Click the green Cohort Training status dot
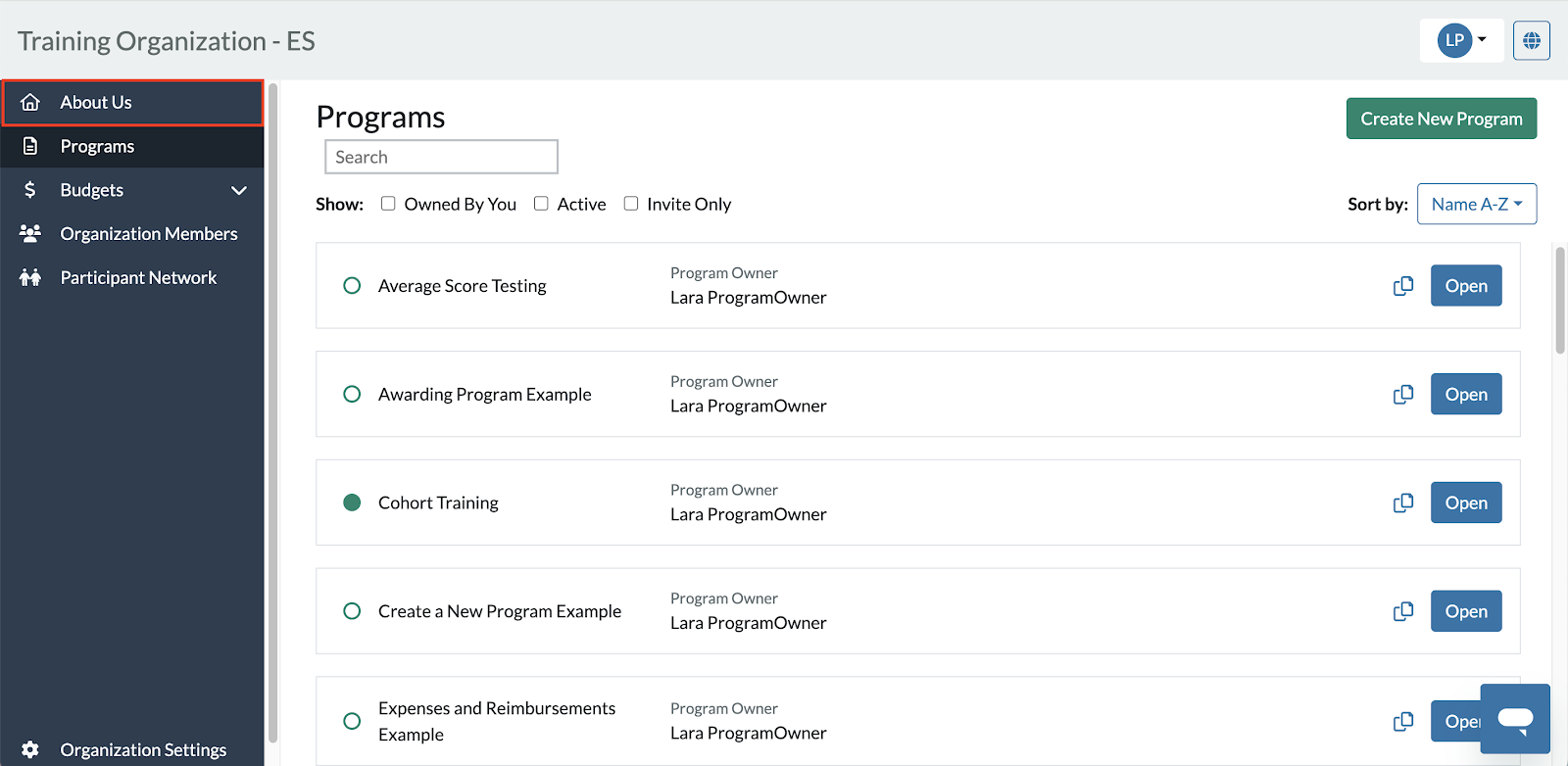This screenshot has height=766, width=1568. pos(352,503)
